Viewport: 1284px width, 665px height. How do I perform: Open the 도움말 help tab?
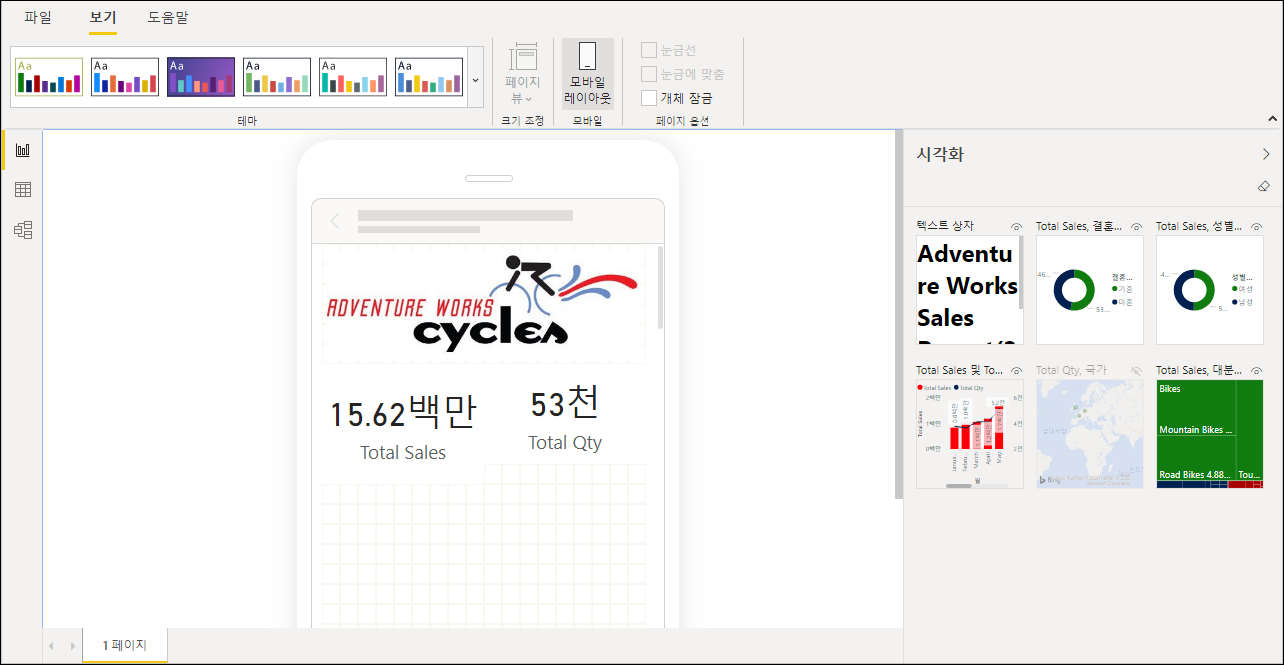click(x=167, y=18)
